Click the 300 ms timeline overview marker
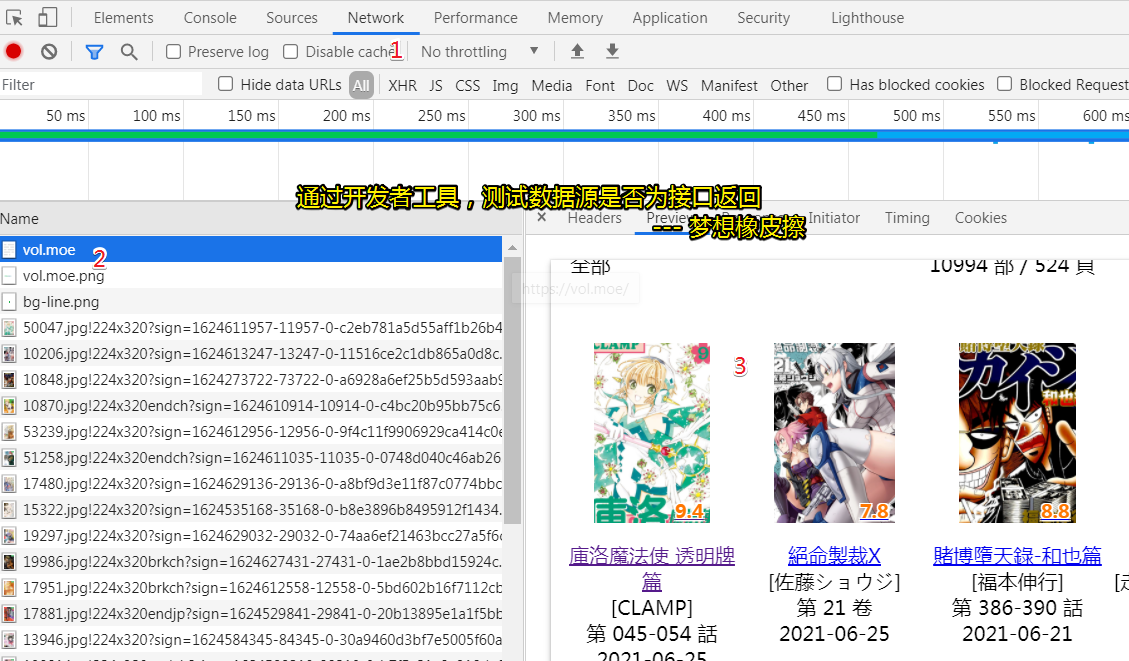Image resolution: width=1129 pixels, height=661 pixels. pyautogui.click(x=536, y=115)
